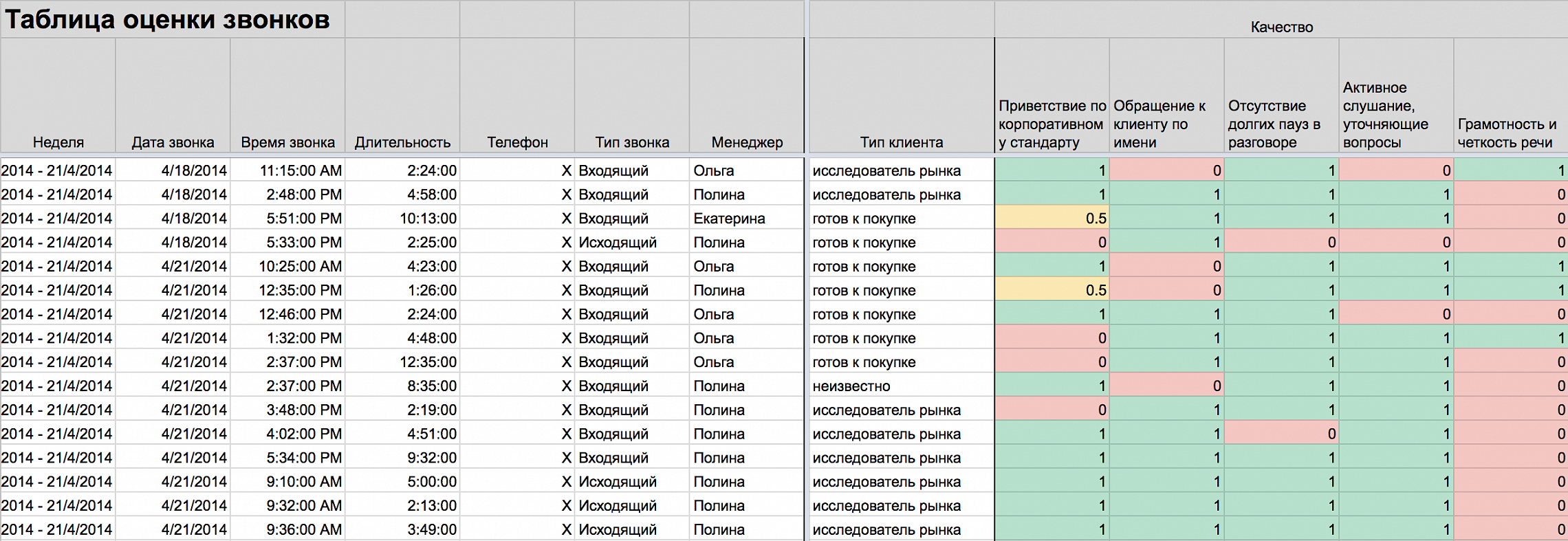Select the duration cell '8:35:00'
Image resolution: width=1568 pixels, height=541 pixels.
tap(402, 386)
